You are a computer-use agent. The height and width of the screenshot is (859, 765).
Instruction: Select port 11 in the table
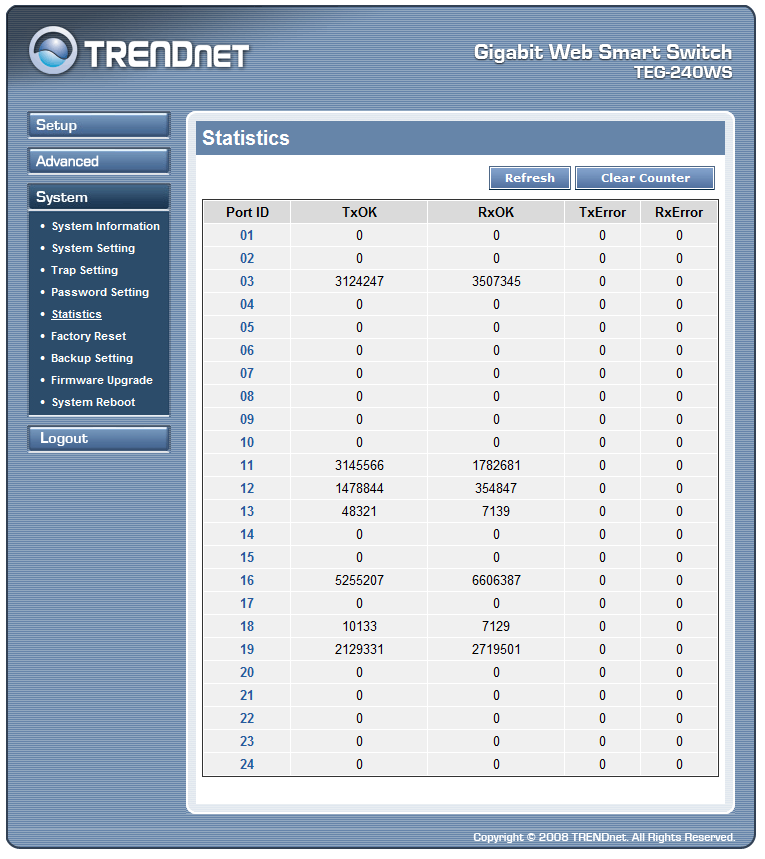click(247, 466)
